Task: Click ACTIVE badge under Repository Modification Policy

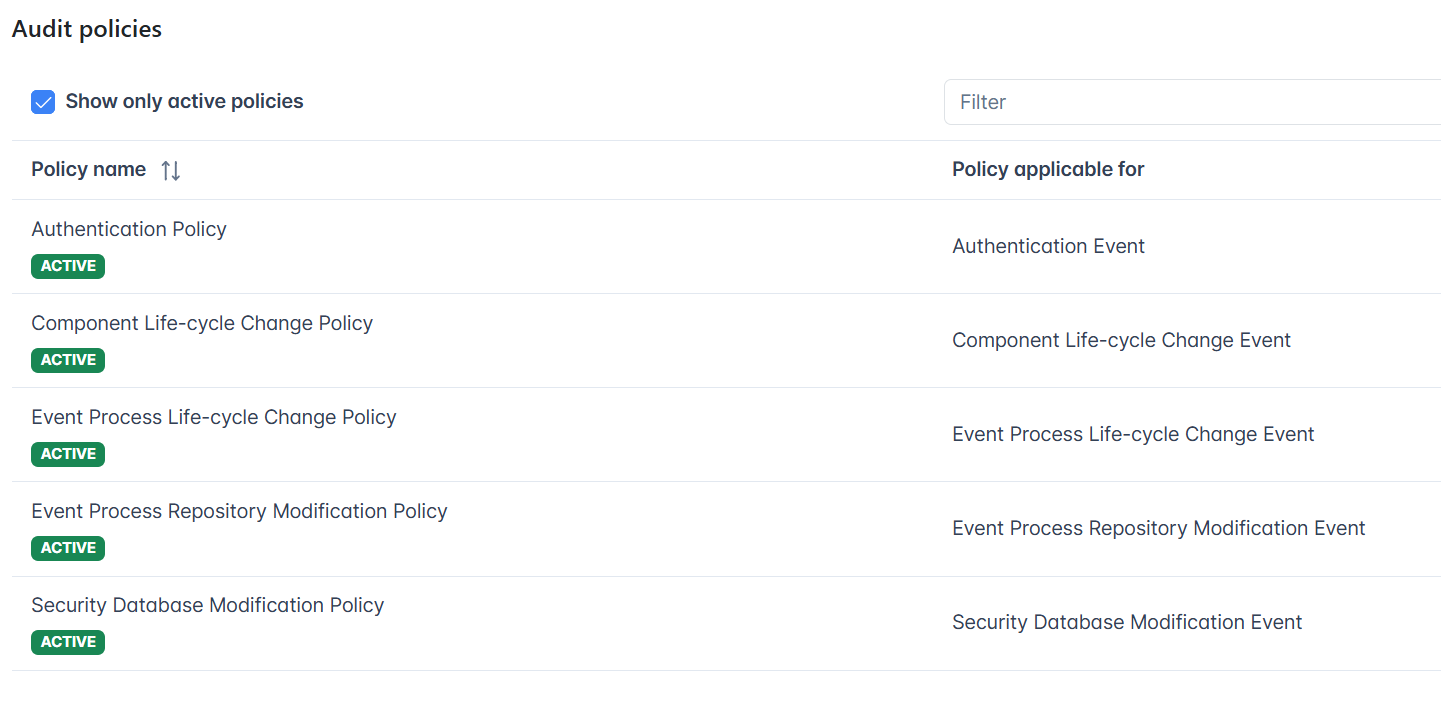Action: 68,548
